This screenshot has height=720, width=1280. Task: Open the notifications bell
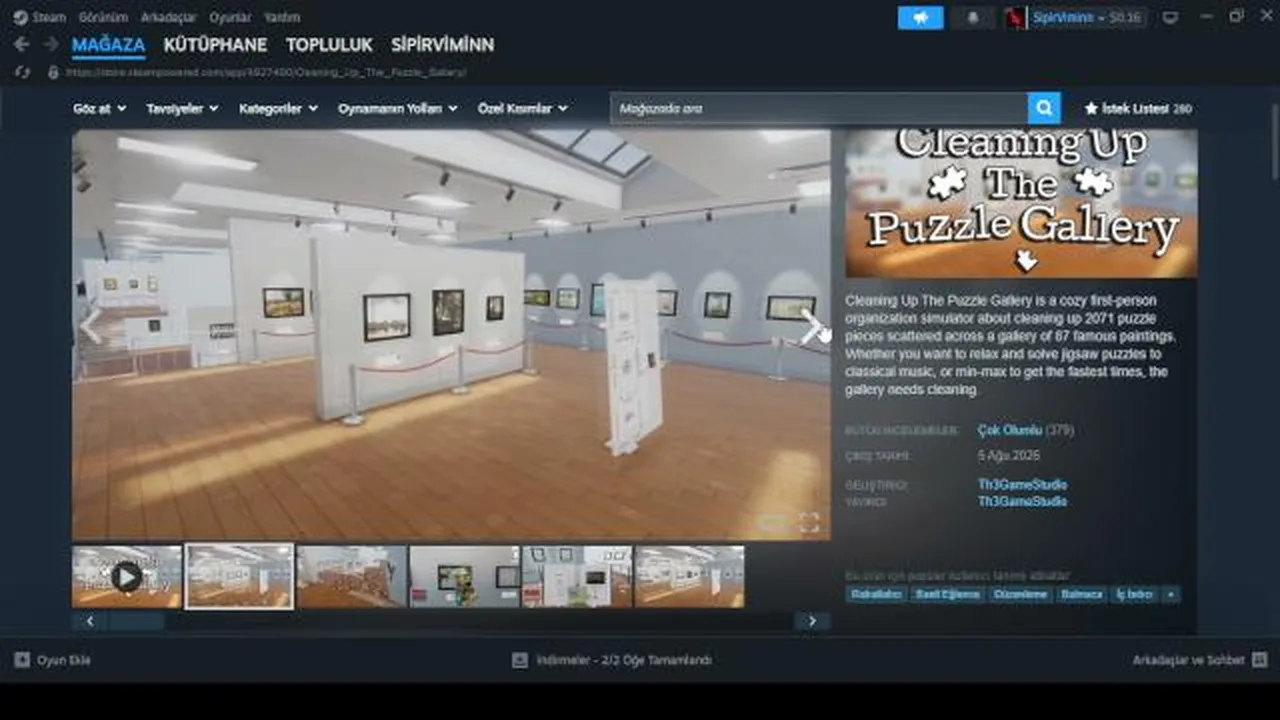973,18
